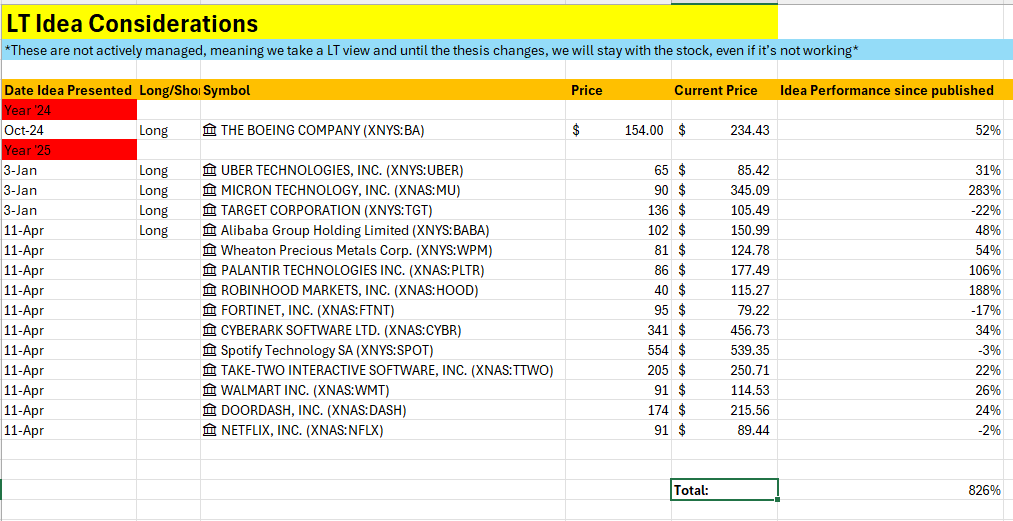
Task: Select Boeing's 154.00 price cell
Action: point(619,131)
